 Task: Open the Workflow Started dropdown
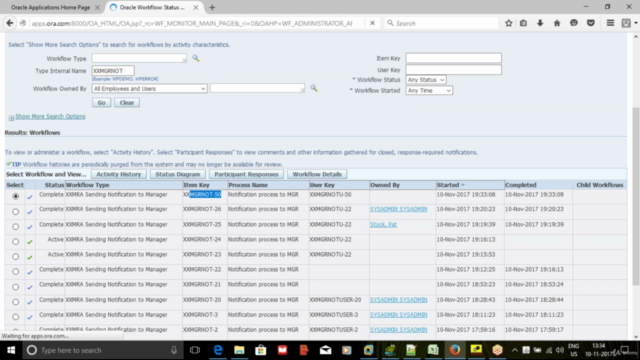pyautogui.click(x=429, y=91)
